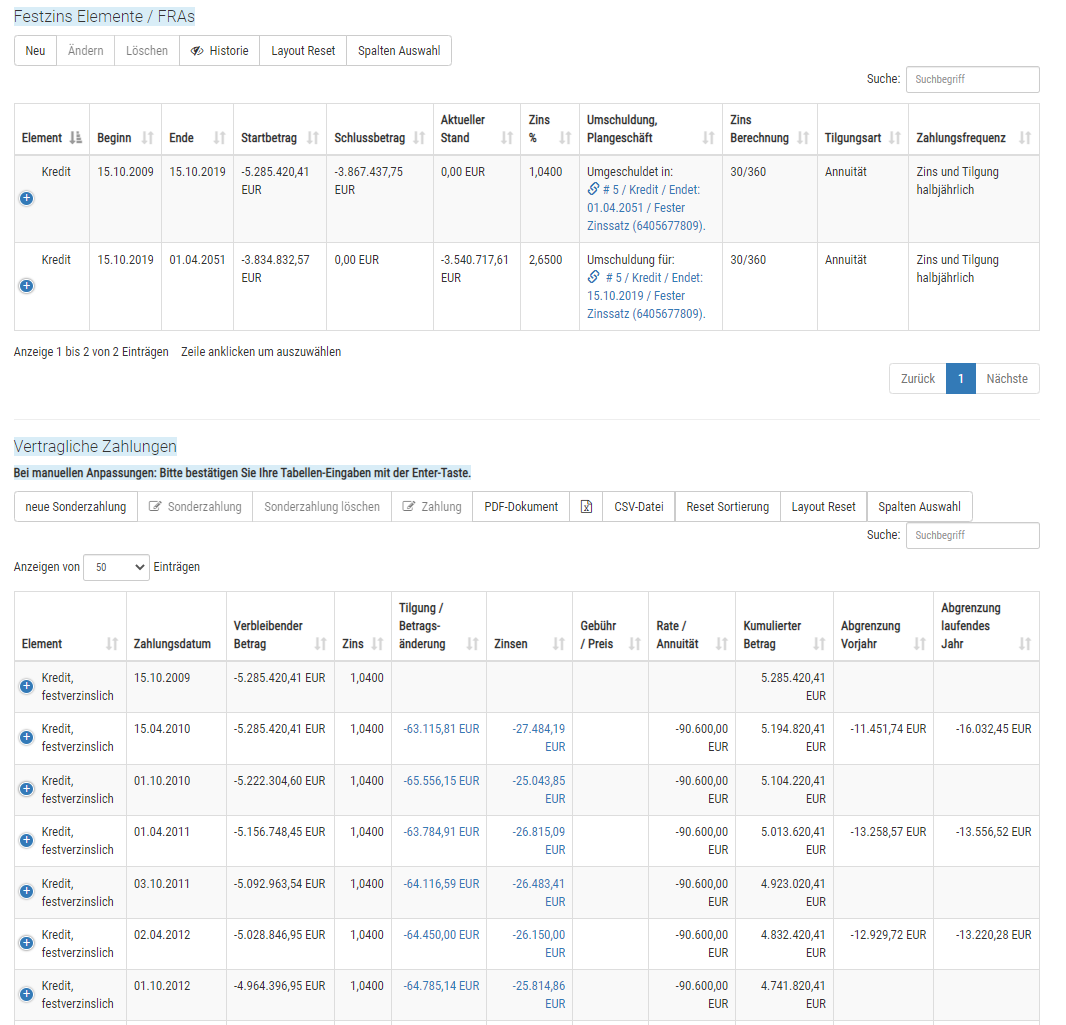The height and width of the screenshot is (1025, 1066).
Task: Go to Nächste page
Action: tap(1007, 379)
